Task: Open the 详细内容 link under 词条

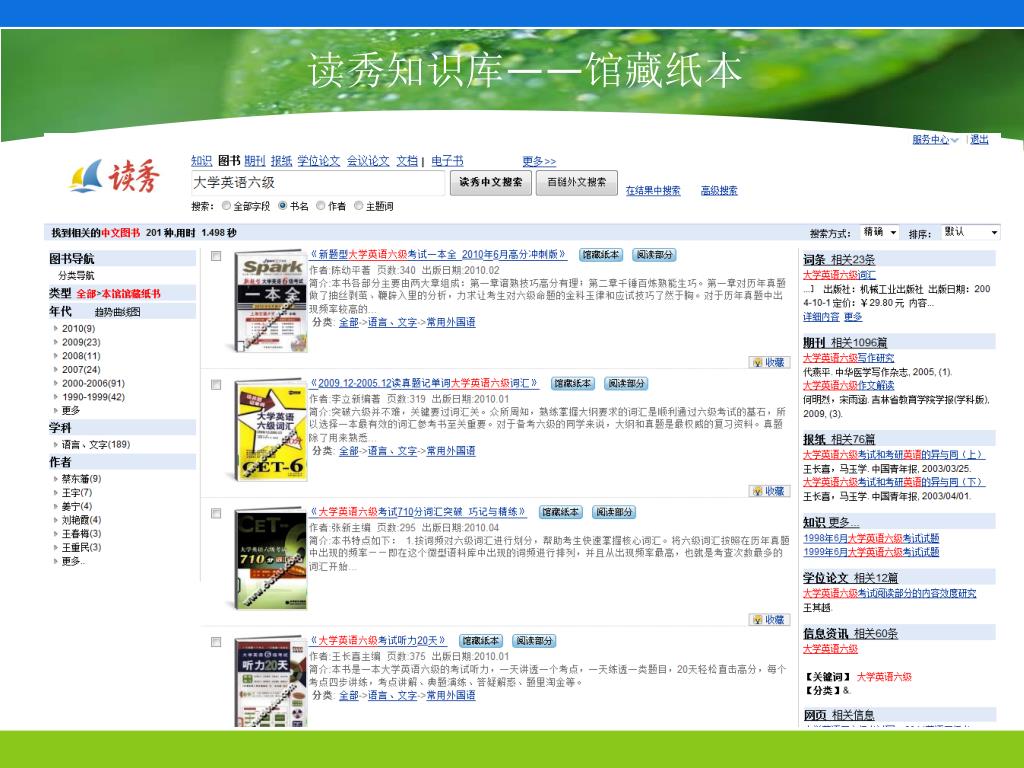Action: coord(821,317)
